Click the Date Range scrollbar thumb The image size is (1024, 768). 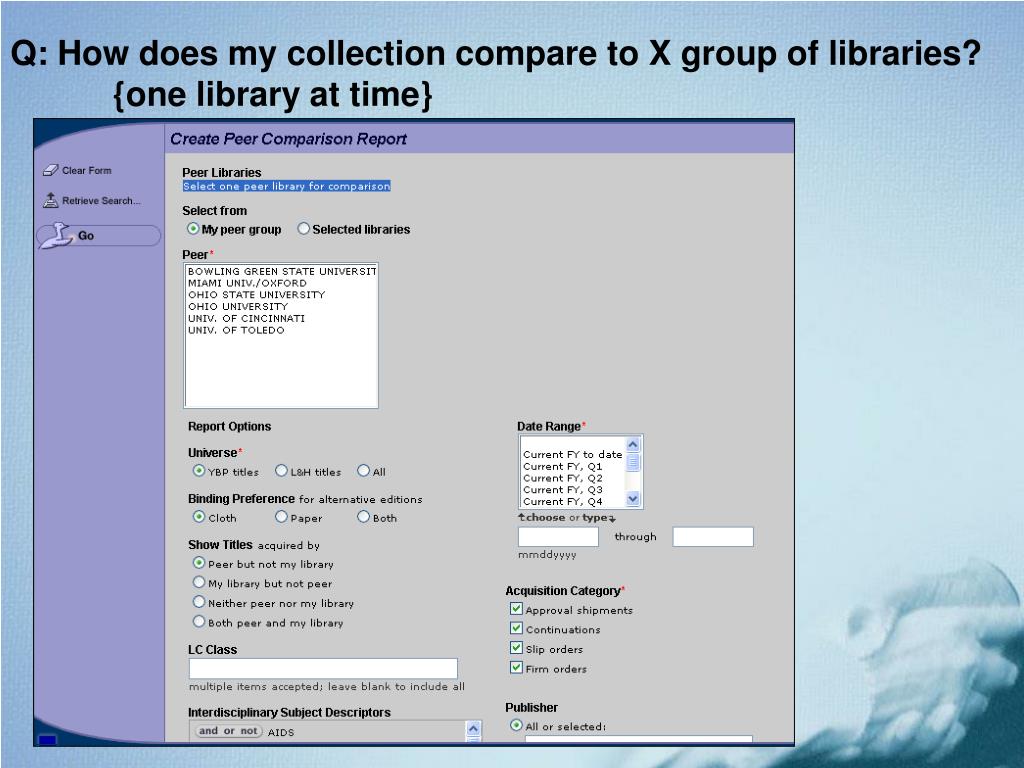(x=633, y=462)
